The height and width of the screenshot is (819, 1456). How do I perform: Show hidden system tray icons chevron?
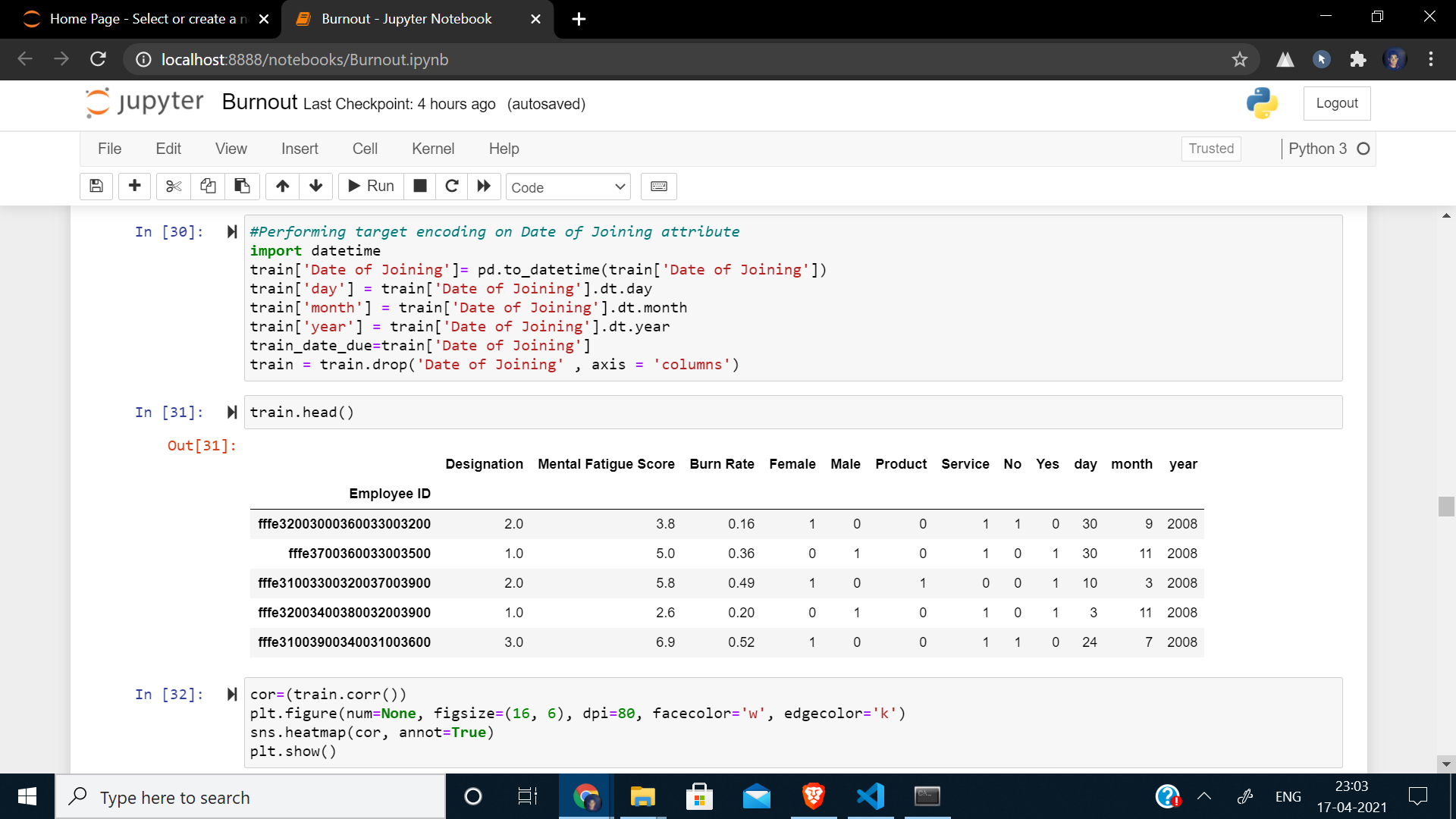coord(1203,796)
